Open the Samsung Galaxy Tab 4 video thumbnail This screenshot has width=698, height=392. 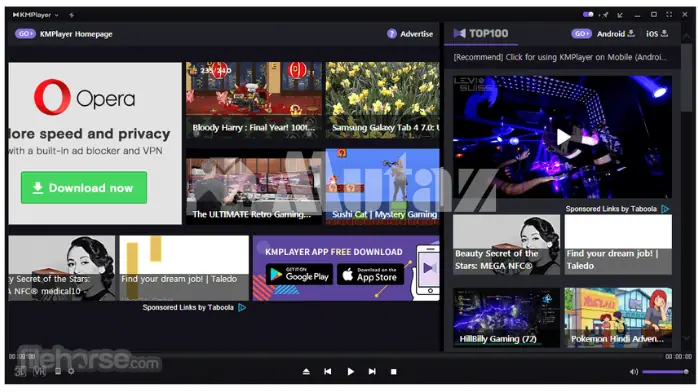coord(382,100)
